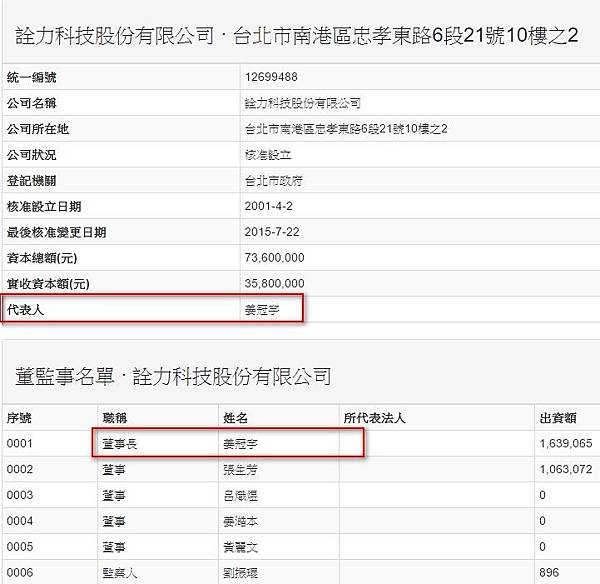Screen dimensions: 600x584
Task: Select the 董事 title in row 0004
Action: point(114,521)
